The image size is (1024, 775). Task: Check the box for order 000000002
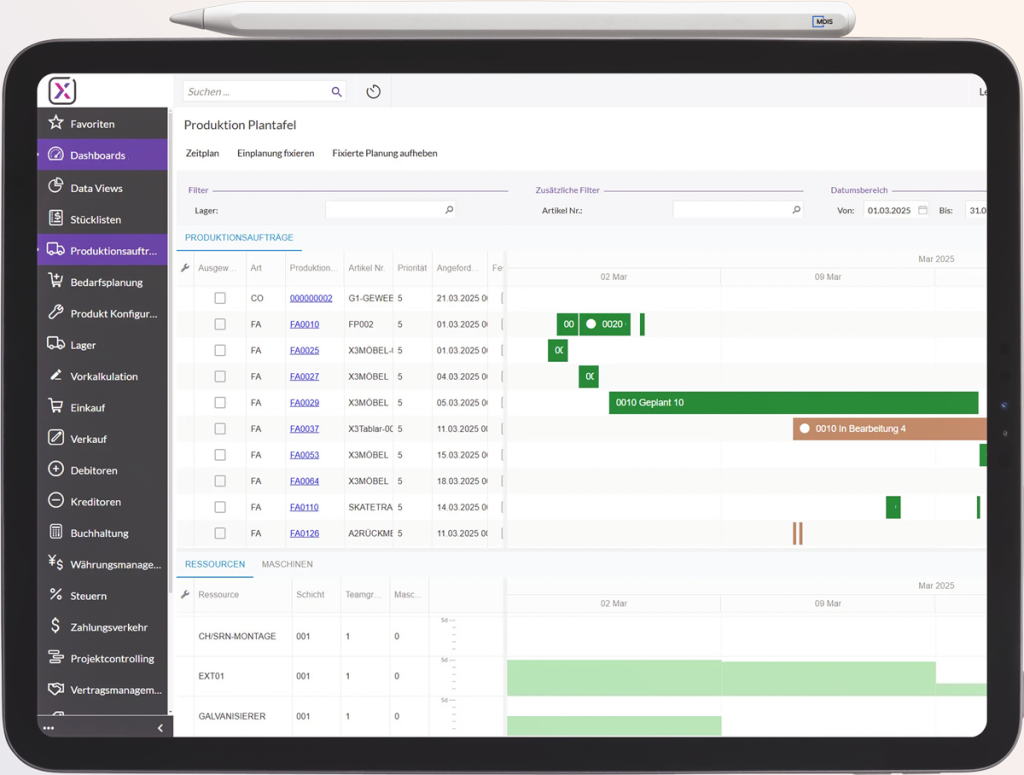click(x=220, y=298)
